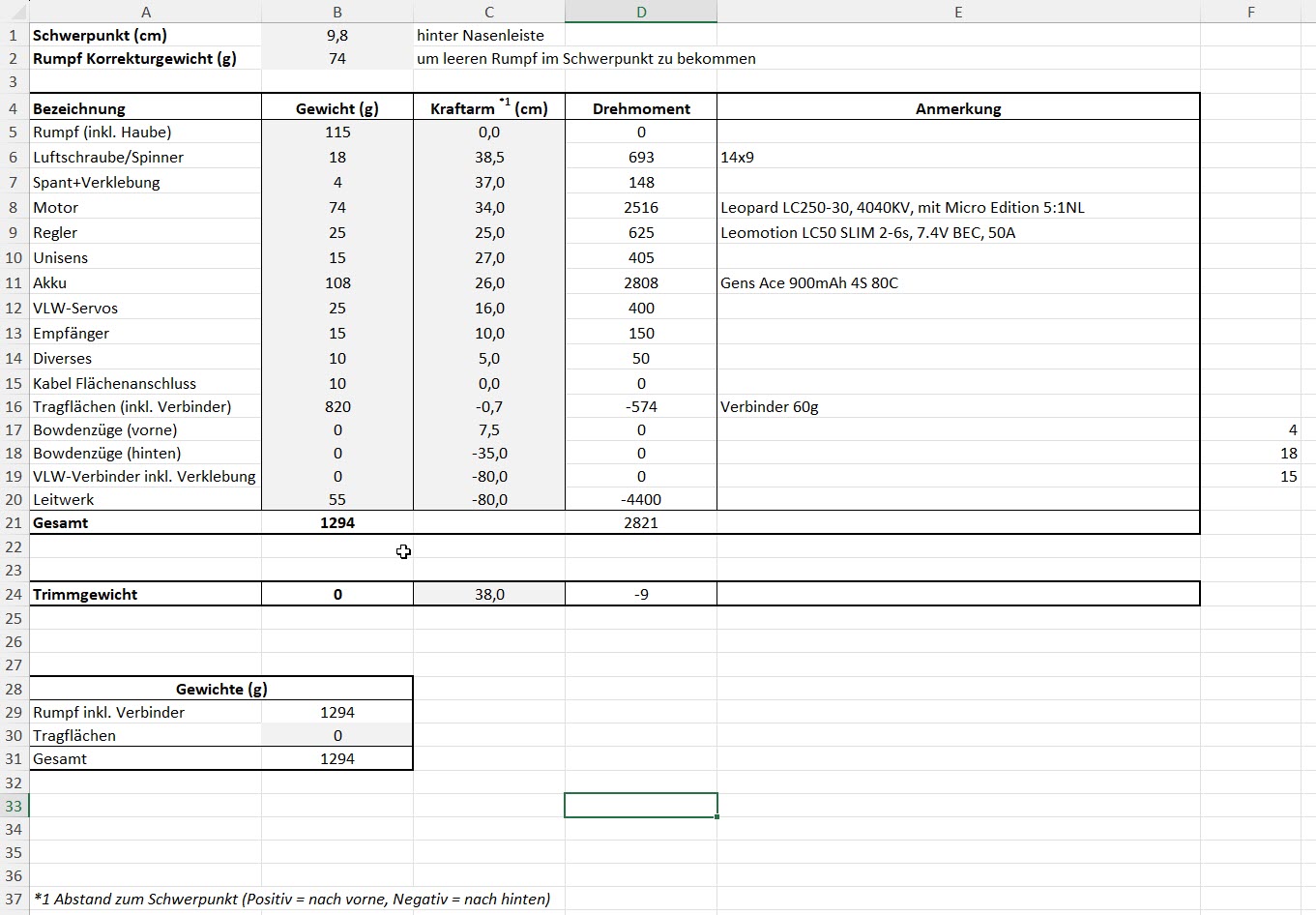Click the 'Trimmgewicht' label cell
1316x915 pixels.
145,594
